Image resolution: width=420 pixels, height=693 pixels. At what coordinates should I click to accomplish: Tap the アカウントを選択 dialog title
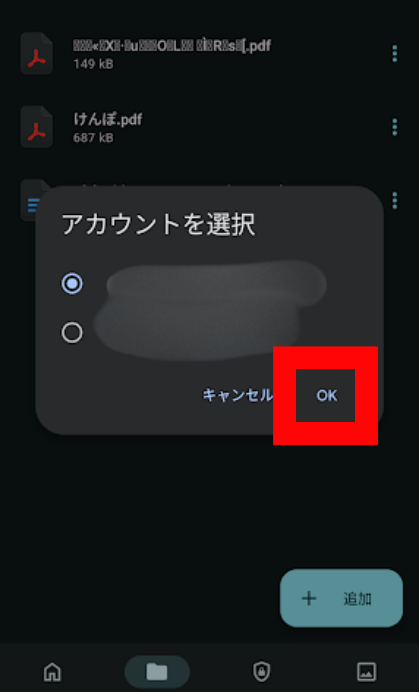158,225
